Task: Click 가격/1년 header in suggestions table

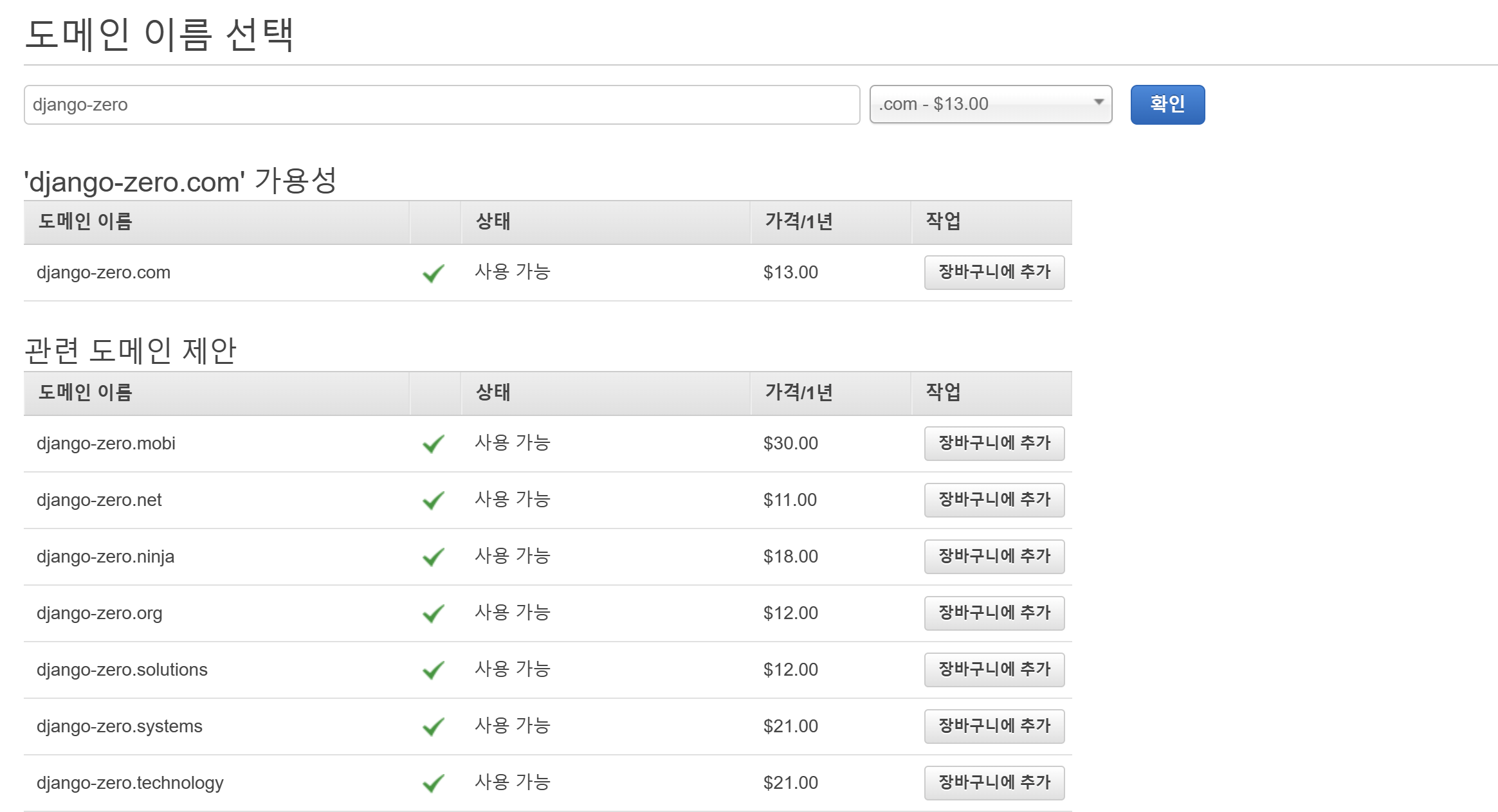Action: tap(798, 393)
